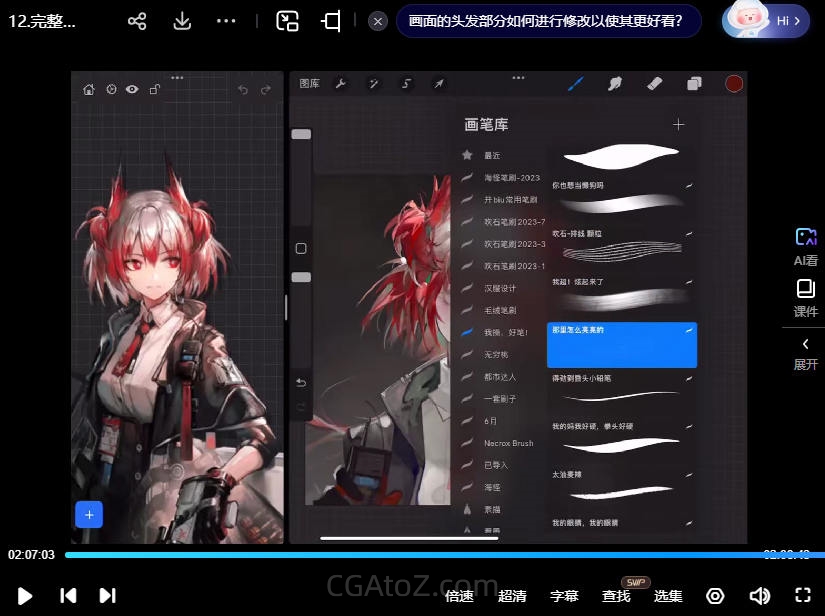Toggle the eye visibility icon in reference window
The height and width of the screenshot is (616, 825).
coord(132,89)
